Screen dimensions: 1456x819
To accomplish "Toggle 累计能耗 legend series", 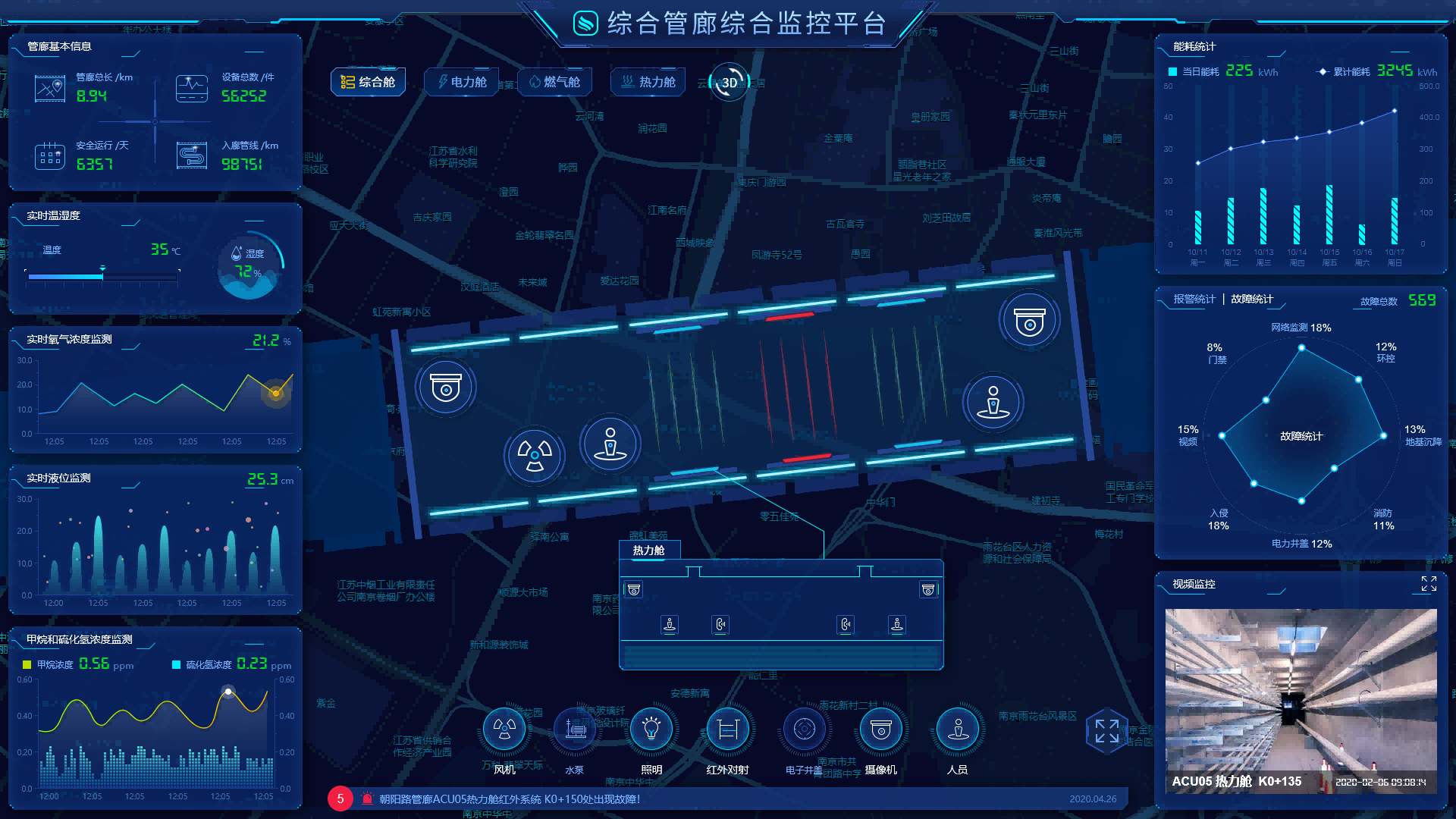I will click(1350, 72).
